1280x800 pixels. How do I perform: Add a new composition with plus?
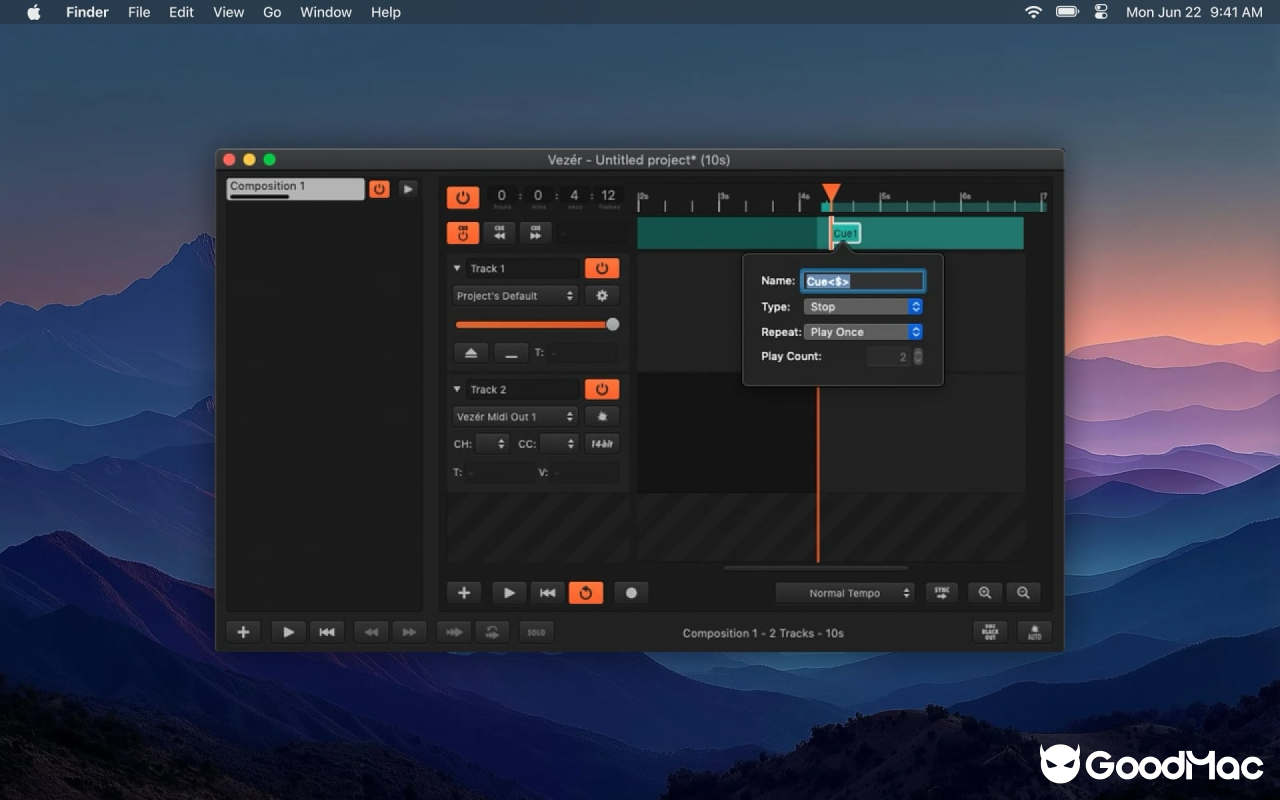[x=243, y=632]
